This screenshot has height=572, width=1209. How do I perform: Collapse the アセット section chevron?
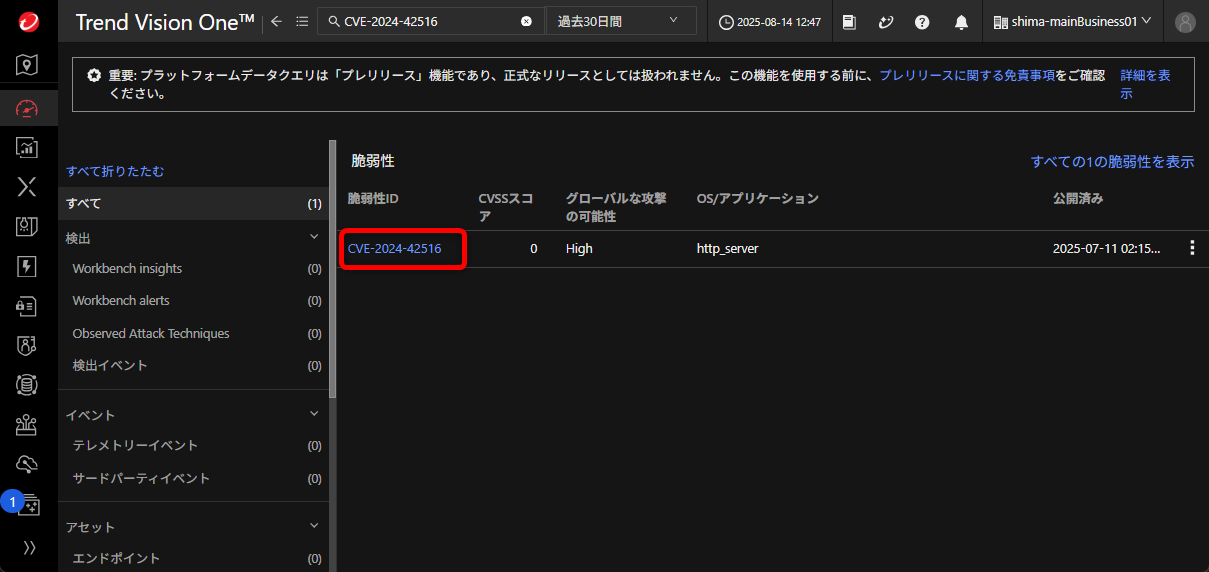click(x=314, y=526)
